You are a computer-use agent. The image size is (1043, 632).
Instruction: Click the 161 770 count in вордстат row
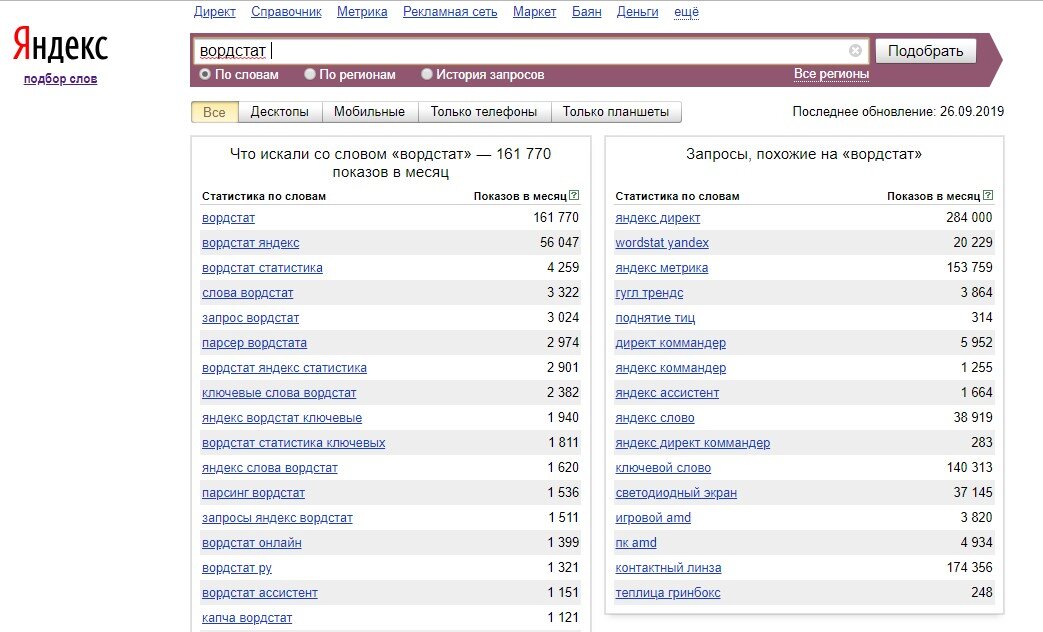coord(555,218)
